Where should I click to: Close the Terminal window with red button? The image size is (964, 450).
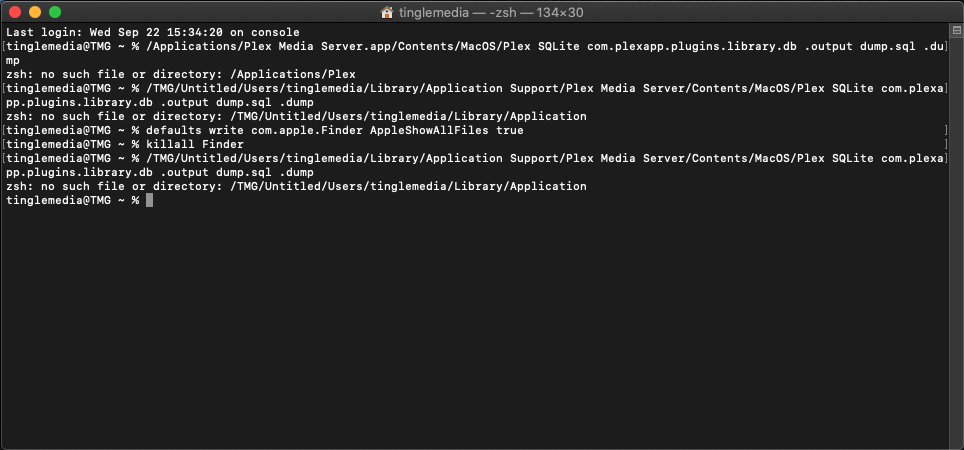tap(14, 12)
